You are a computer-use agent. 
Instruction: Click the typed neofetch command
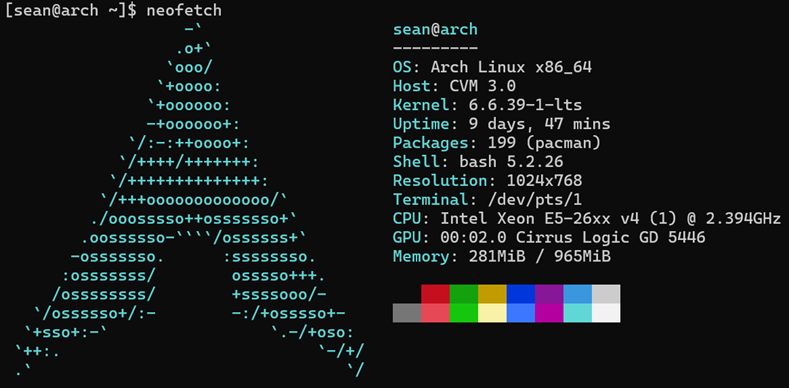pyautogui.click(x=184, y=11)
